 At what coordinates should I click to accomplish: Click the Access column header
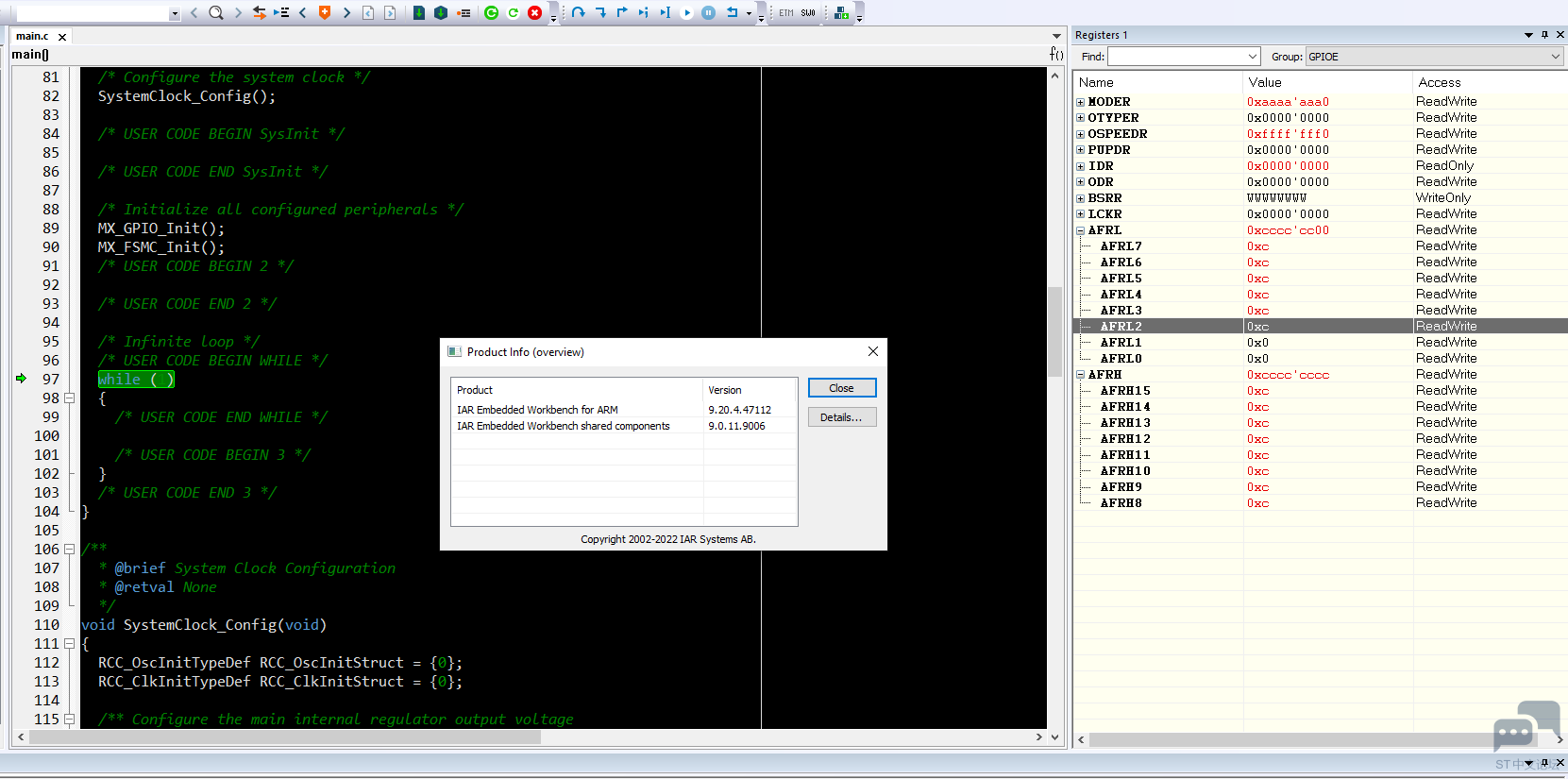(1439, 82)
